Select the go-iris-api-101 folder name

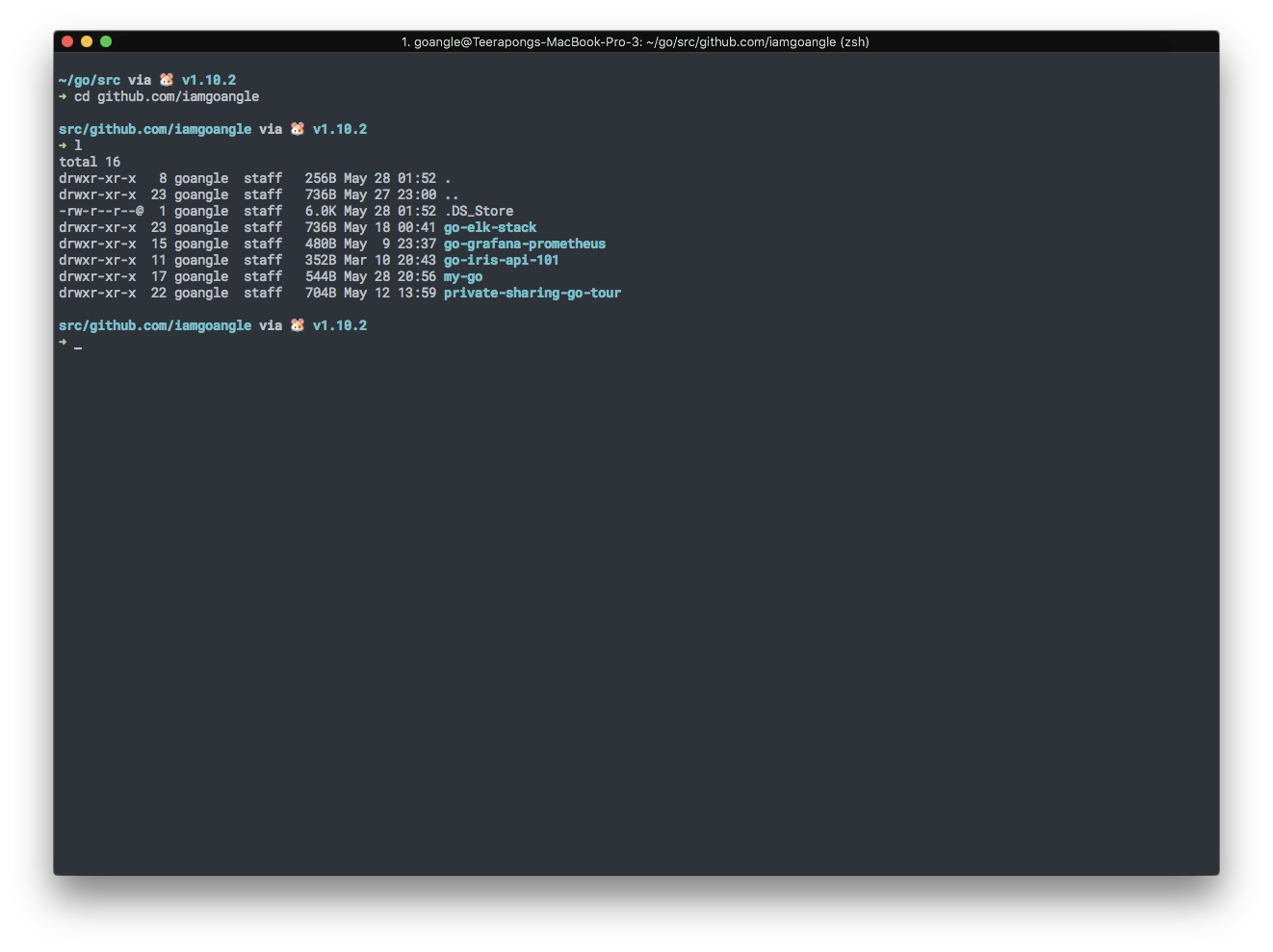501,260
